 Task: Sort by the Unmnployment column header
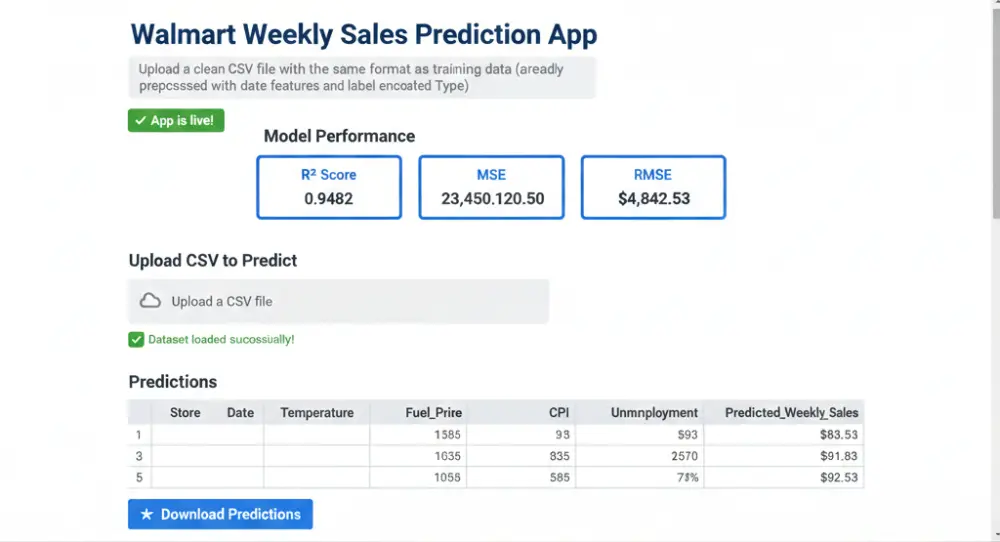[654, 413]
